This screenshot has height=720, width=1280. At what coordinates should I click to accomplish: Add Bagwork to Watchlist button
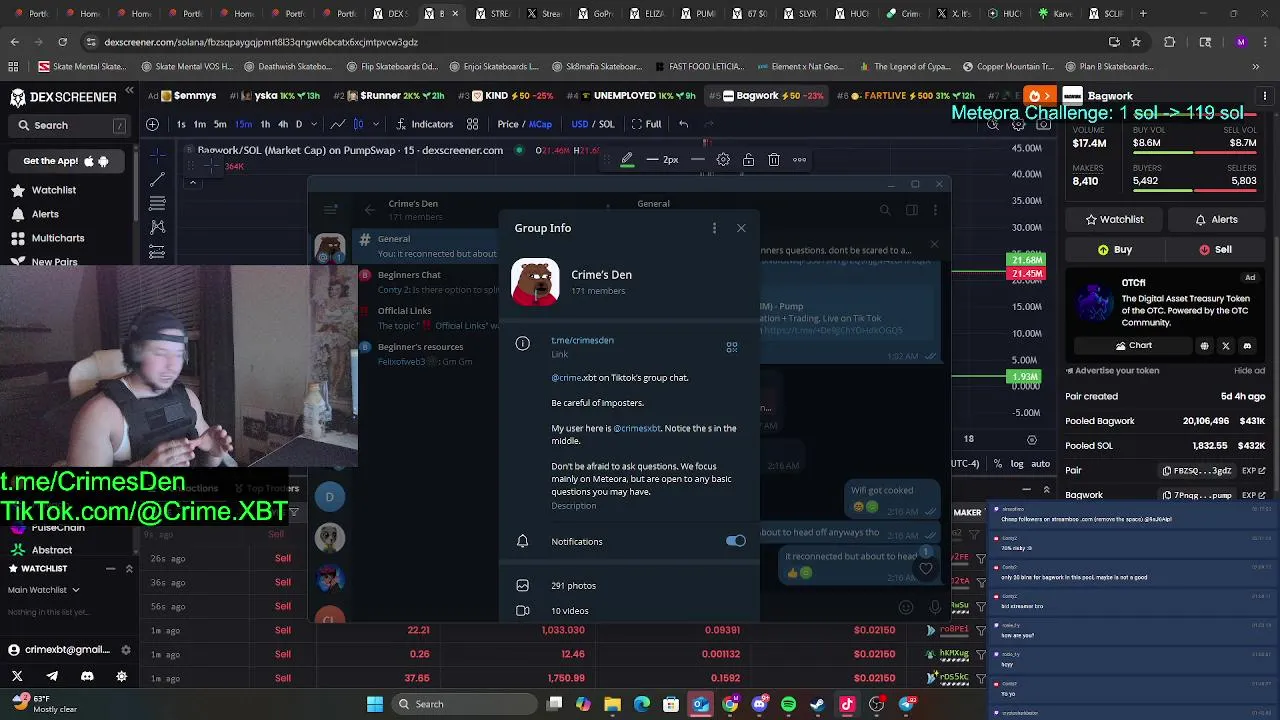click(1112, 219)
